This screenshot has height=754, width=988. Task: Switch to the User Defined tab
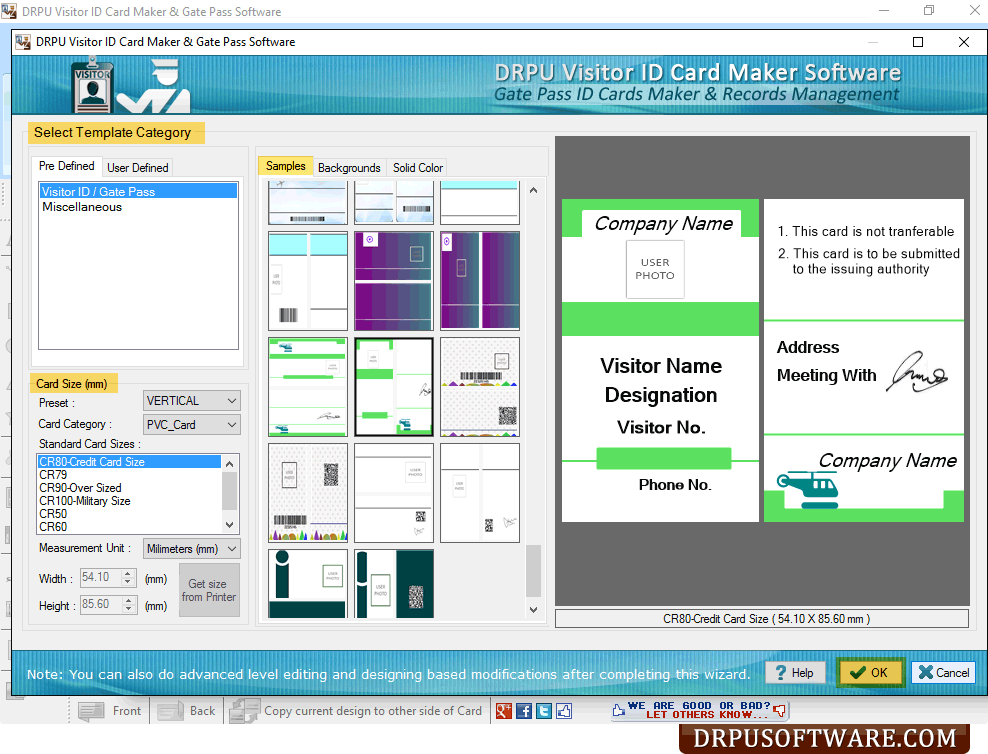tap(138, 168)
